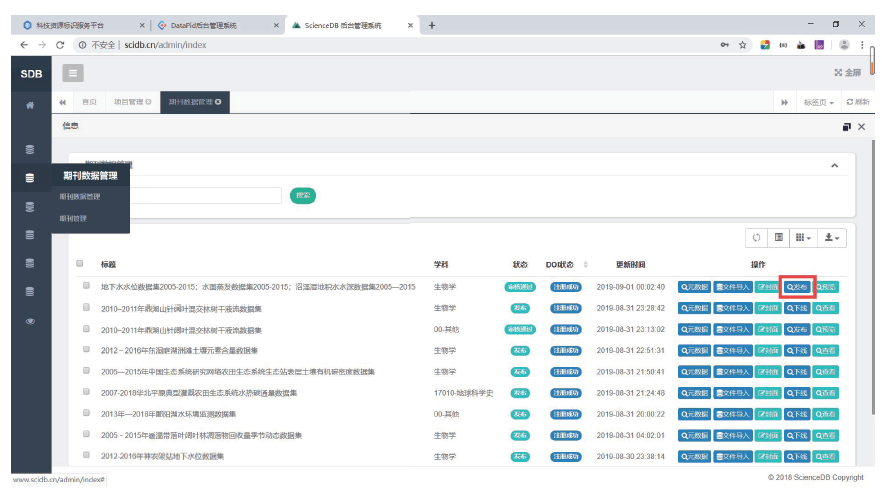
Task: Click the saved password key icon
Action: [724, 45]
